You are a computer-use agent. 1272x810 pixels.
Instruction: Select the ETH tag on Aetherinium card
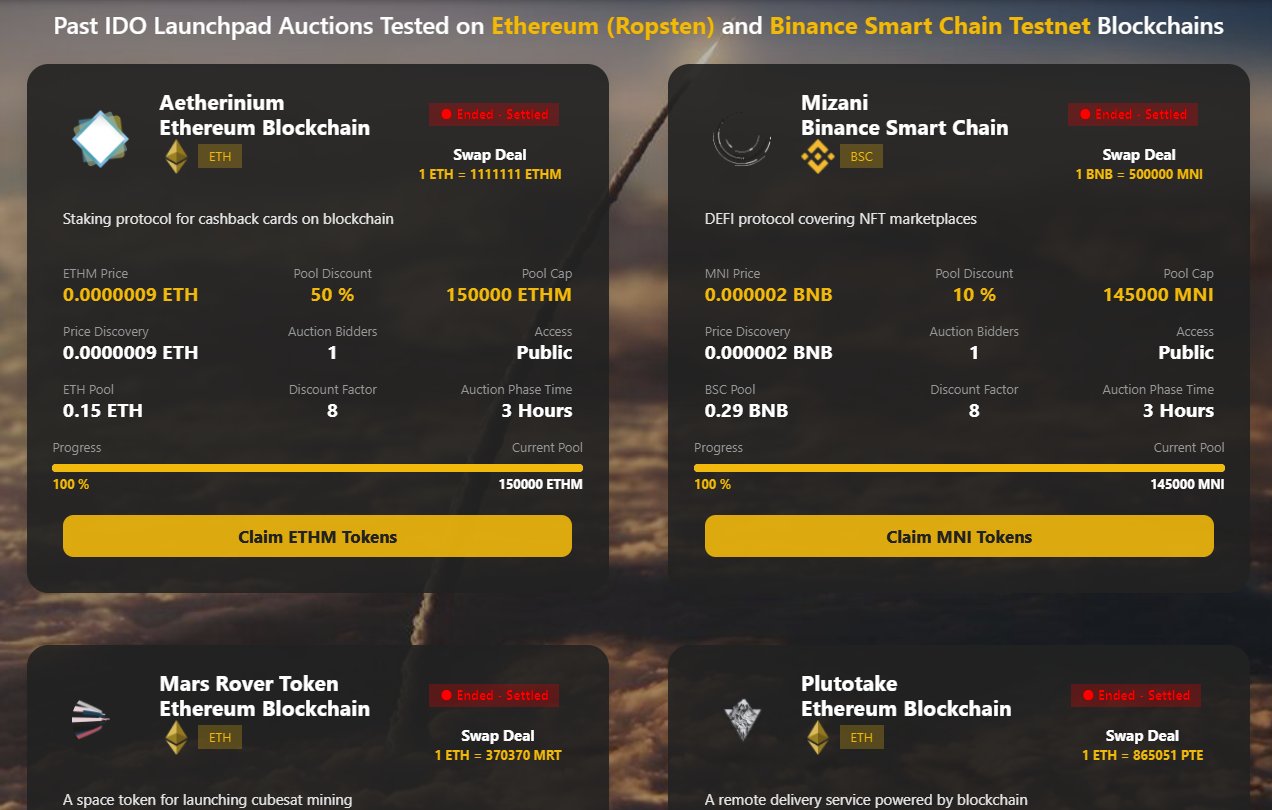[220, 156]
